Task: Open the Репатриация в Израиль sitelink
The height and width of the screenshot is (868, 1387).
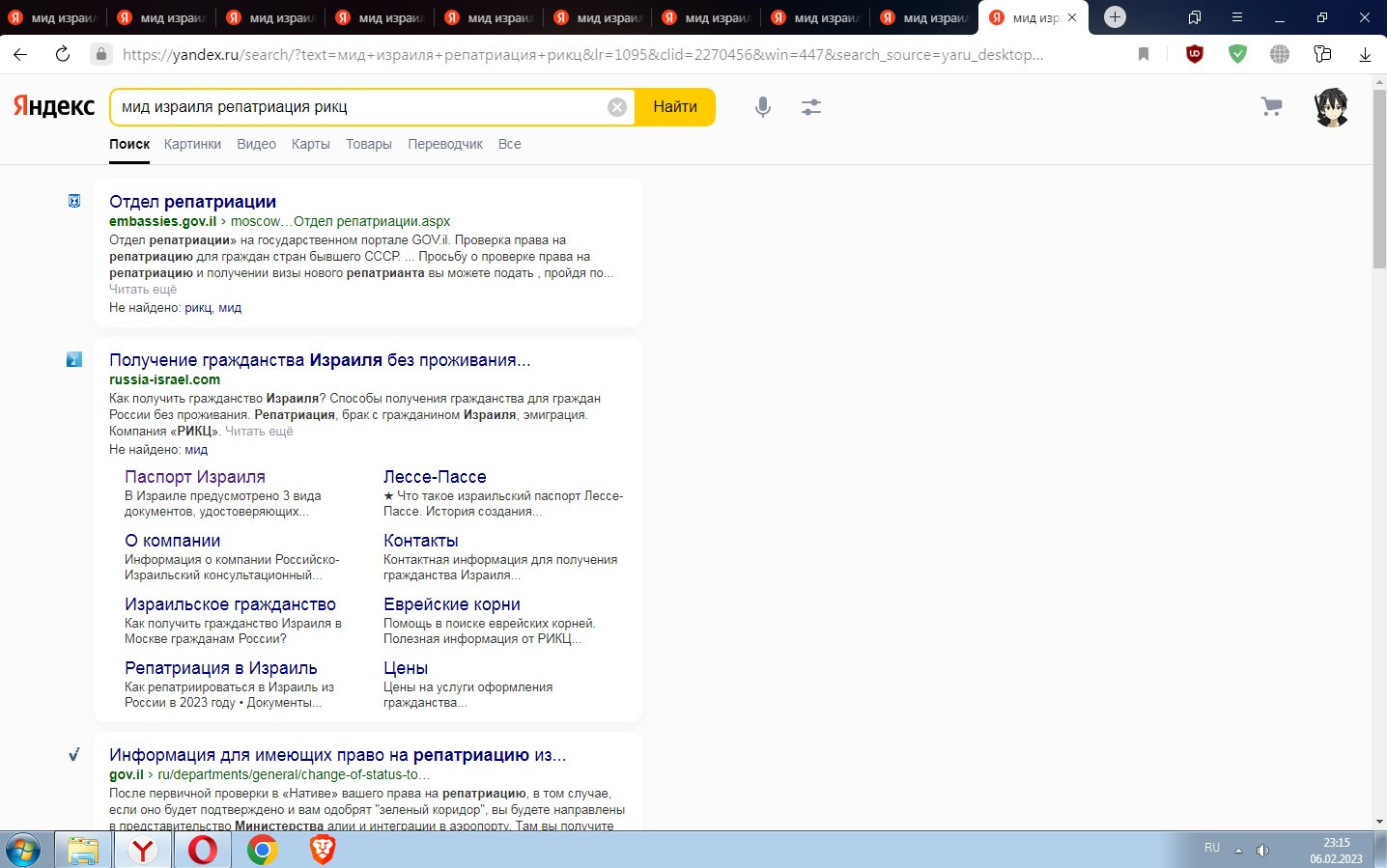Action: (220, 668)
